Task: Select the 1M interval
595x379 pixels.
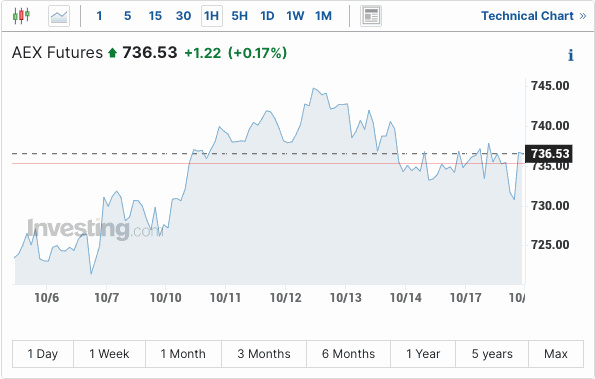Action: pyautogui.click(x=323, y=16)
